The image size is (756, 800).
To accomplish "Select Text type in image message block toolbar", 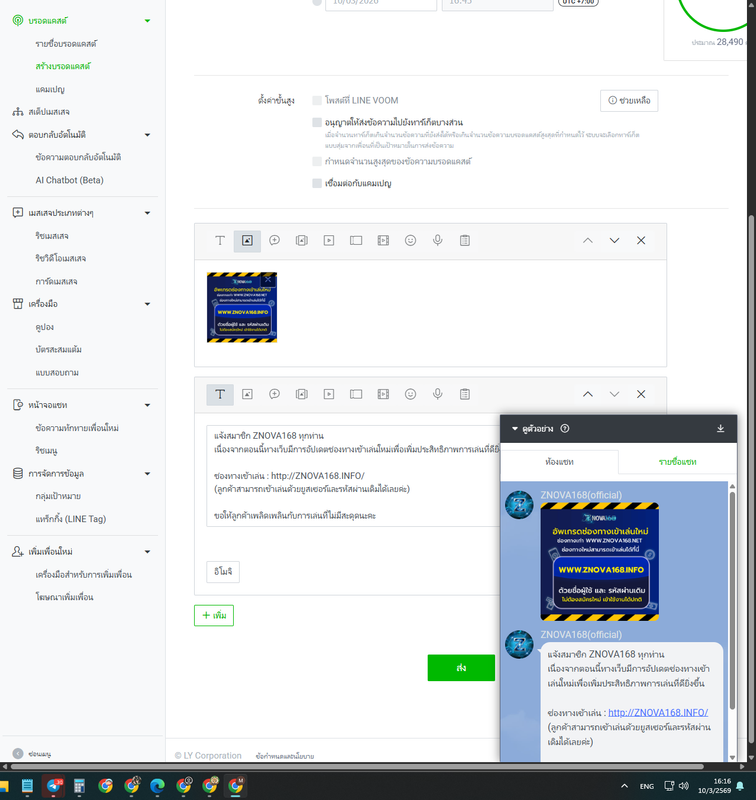I will click(220, 240).
